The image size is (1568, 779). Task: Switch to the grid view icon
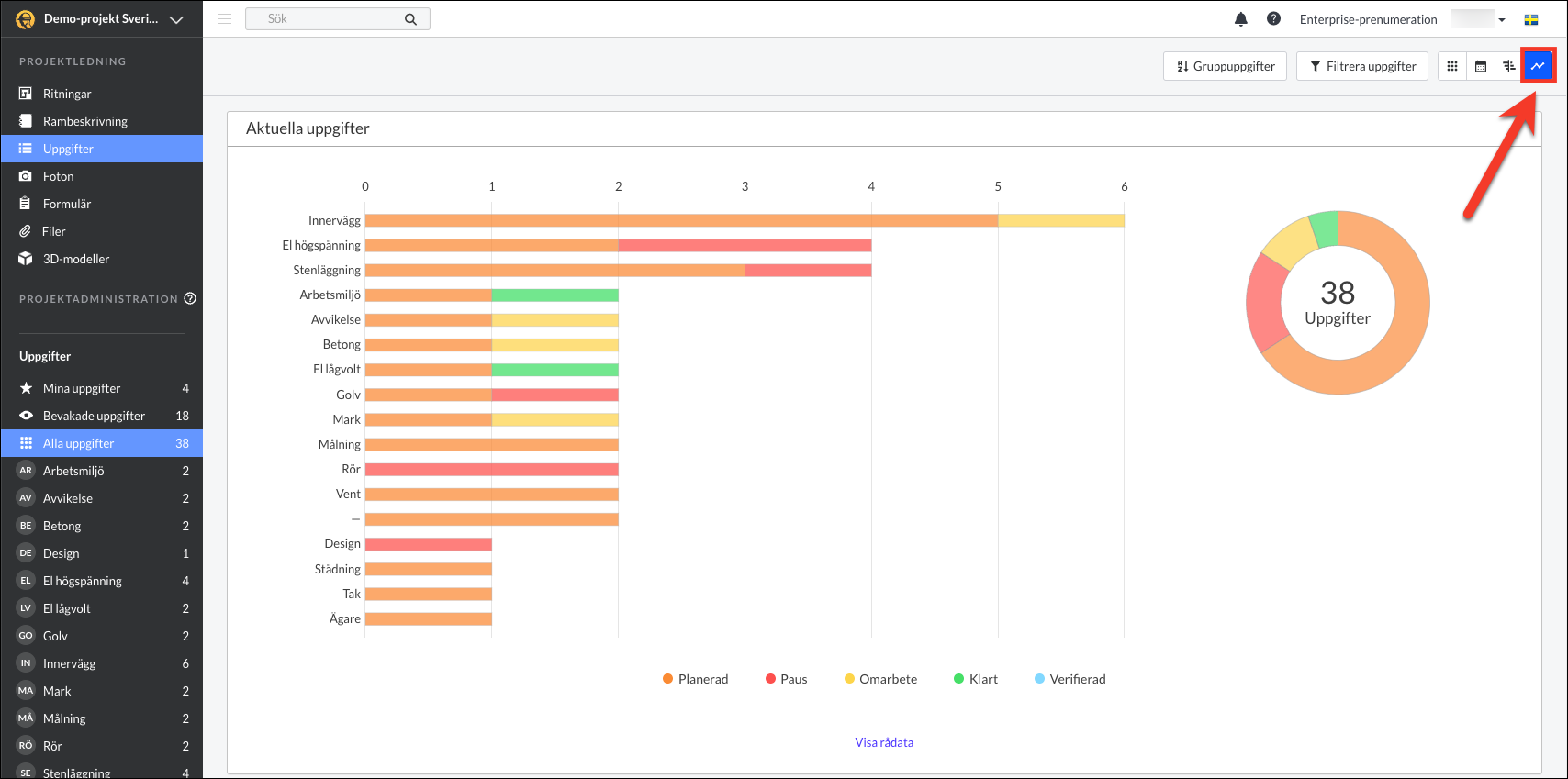1452,66
